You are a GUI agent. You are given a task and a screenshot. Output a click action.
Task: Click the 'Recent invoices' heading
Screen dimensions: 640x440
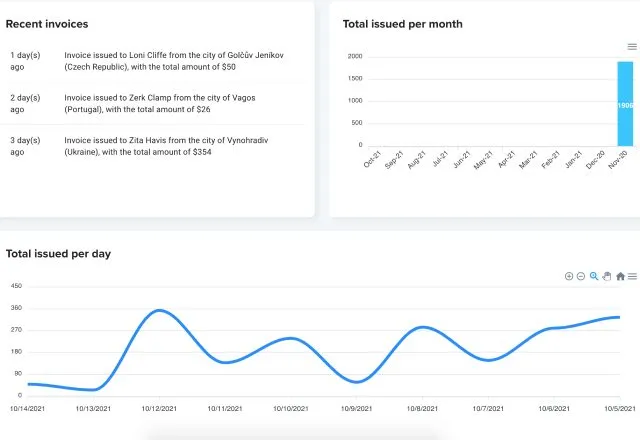[x=47, y=24]
